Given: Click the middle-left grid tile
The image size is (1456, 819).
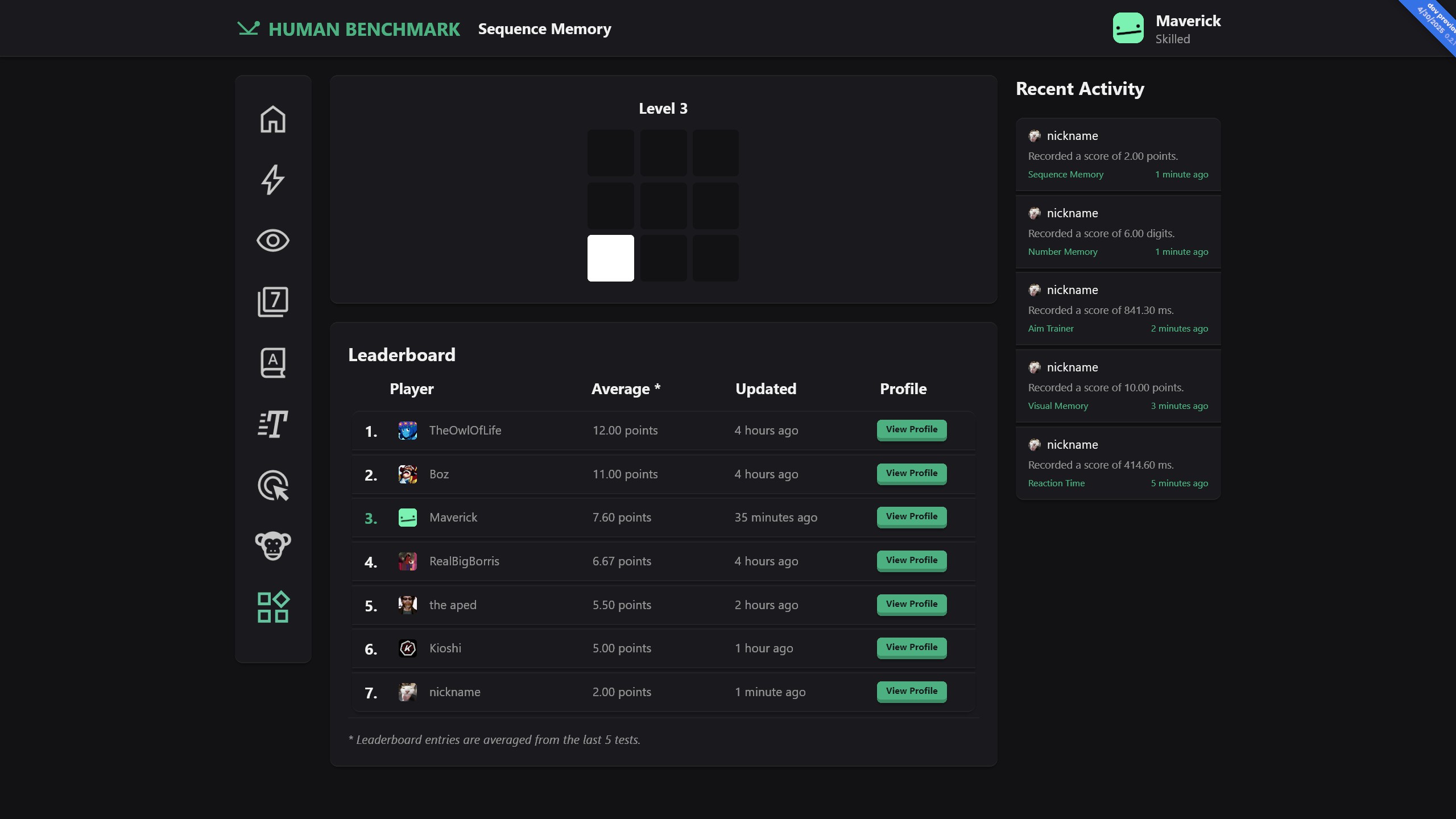Looking at the screenshot, I should pos(611,206).
